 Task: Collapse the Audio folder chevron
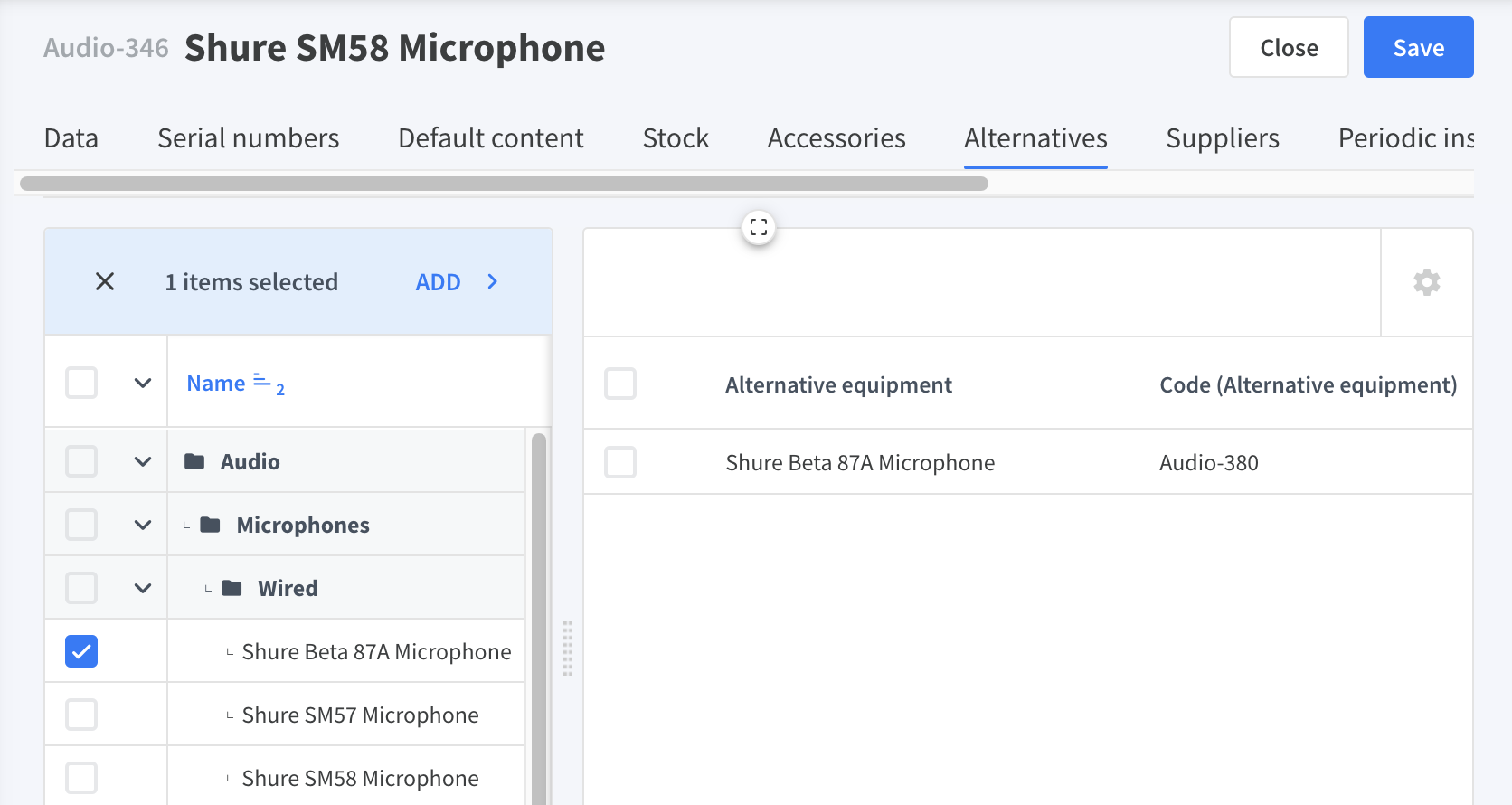[x=143, y=461]
